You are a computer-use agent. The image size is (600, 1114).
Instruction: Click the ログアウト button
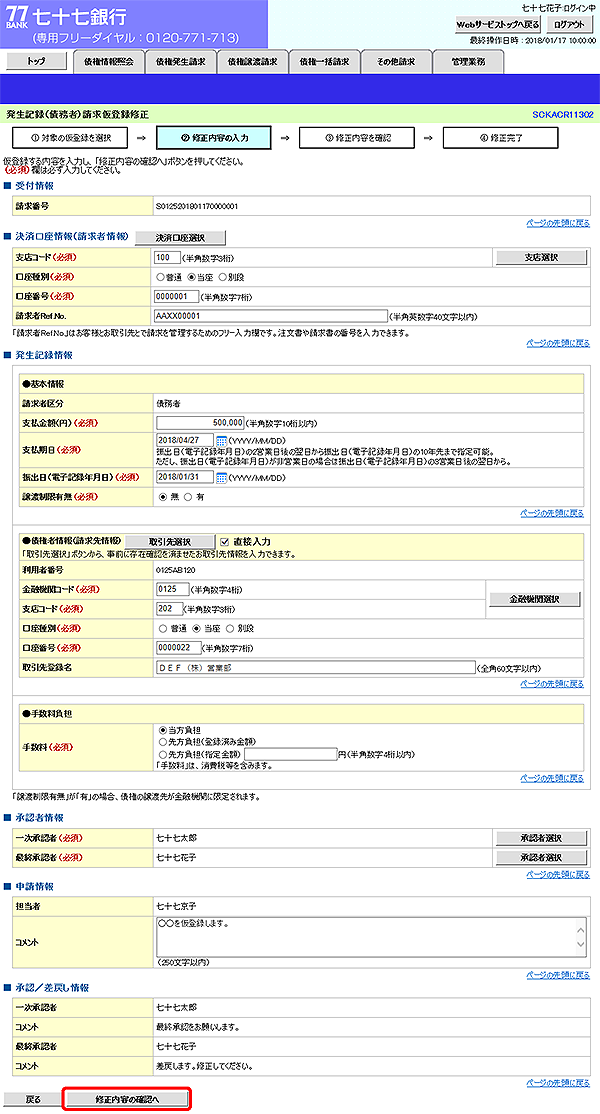[x=570, y=24]
